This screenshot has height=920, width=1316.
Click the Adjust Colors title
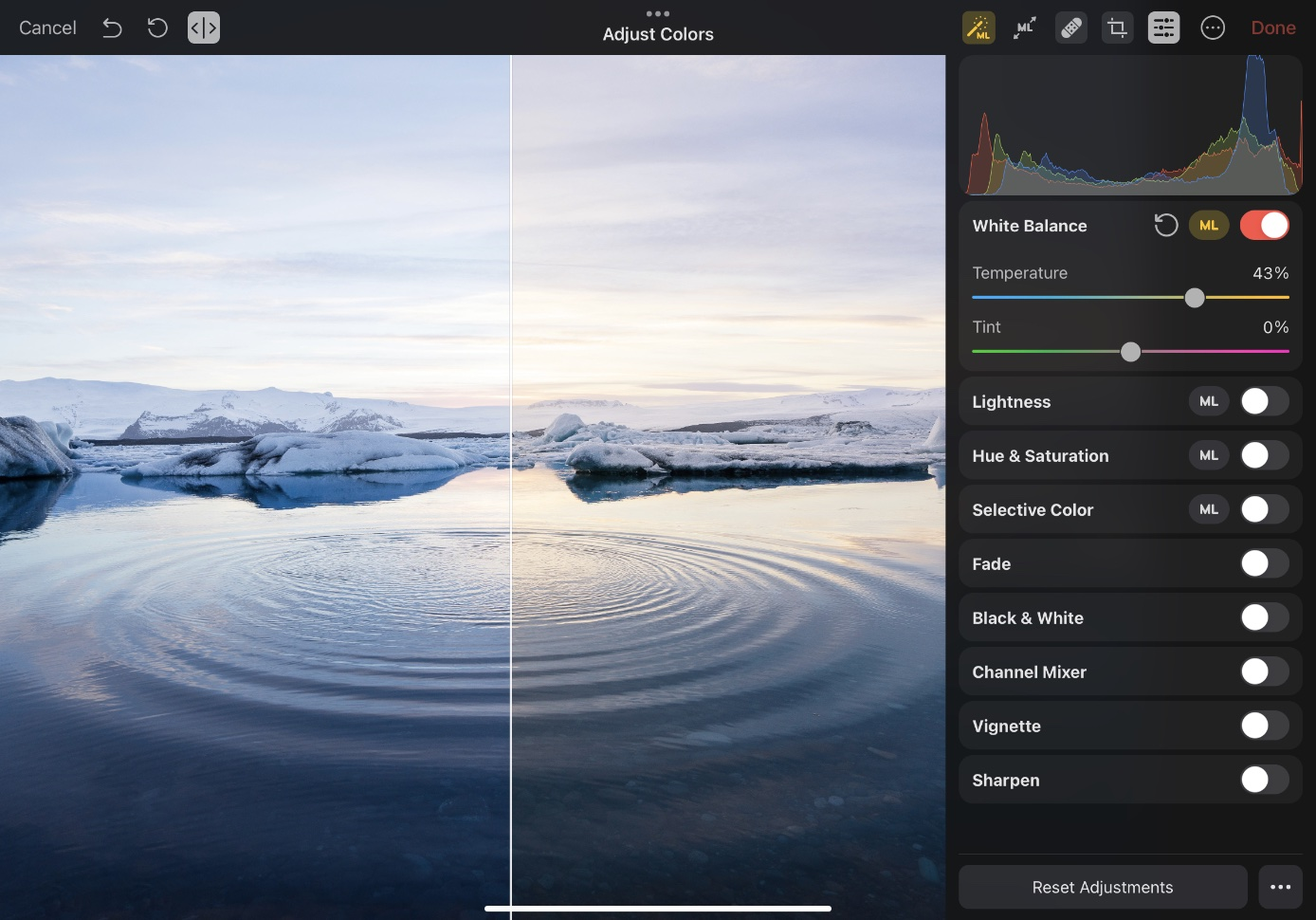(x=658, y=34)
